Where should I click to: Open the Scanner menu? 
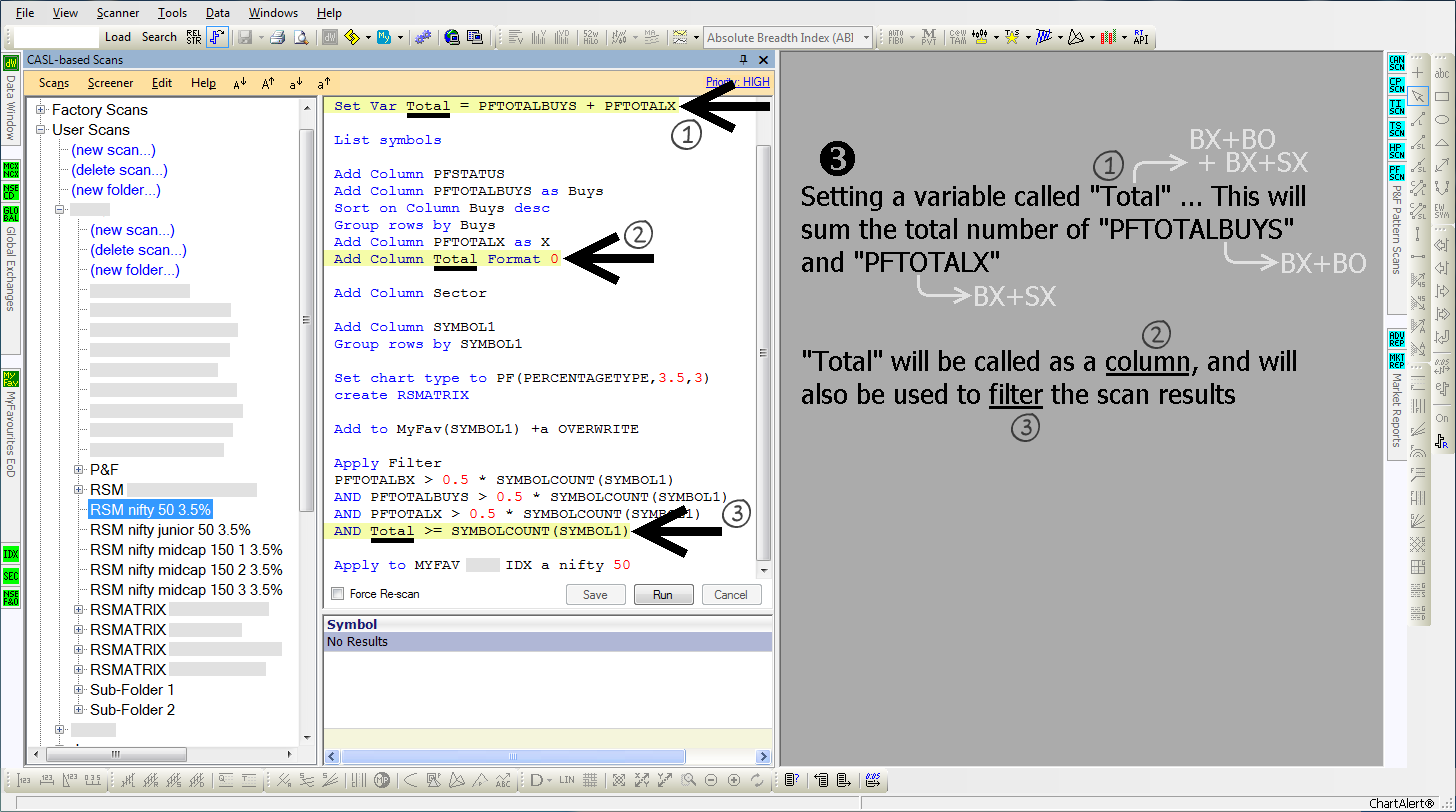[118, 13]
